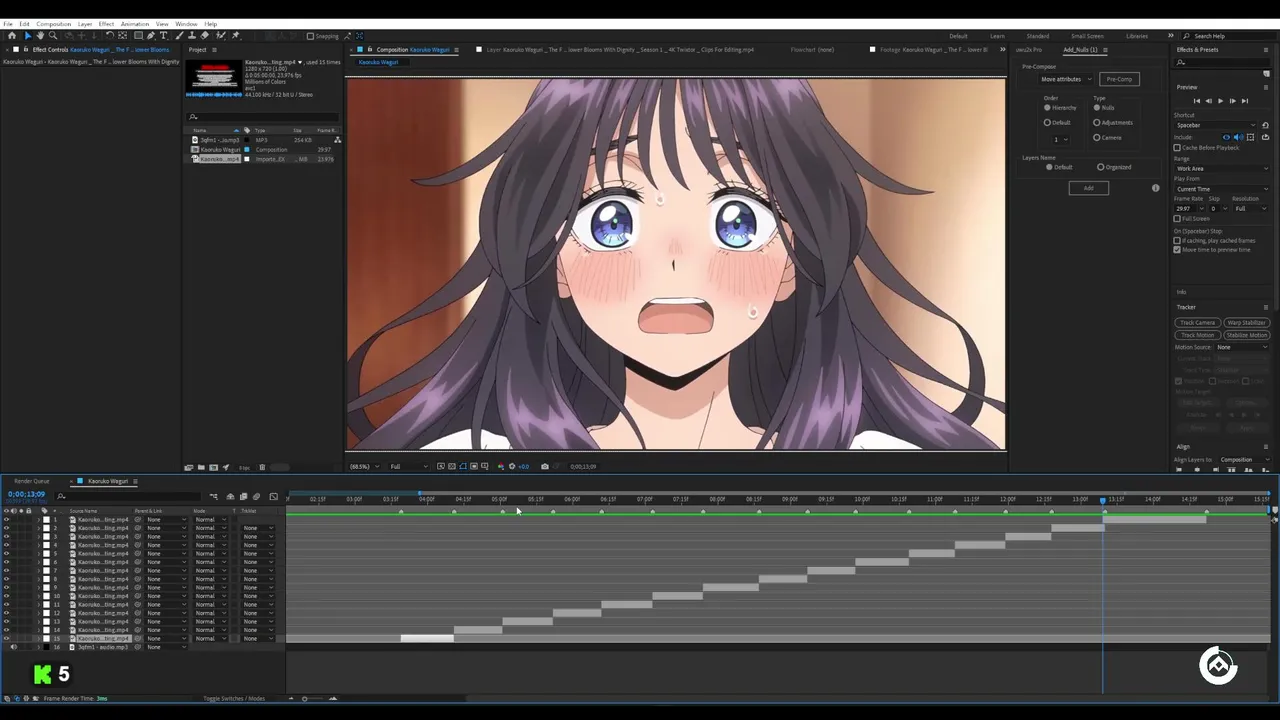Open the viewer magnification (68.5%) dropdown
Viewport: 1280px width, 720px height.
[364, 466]
